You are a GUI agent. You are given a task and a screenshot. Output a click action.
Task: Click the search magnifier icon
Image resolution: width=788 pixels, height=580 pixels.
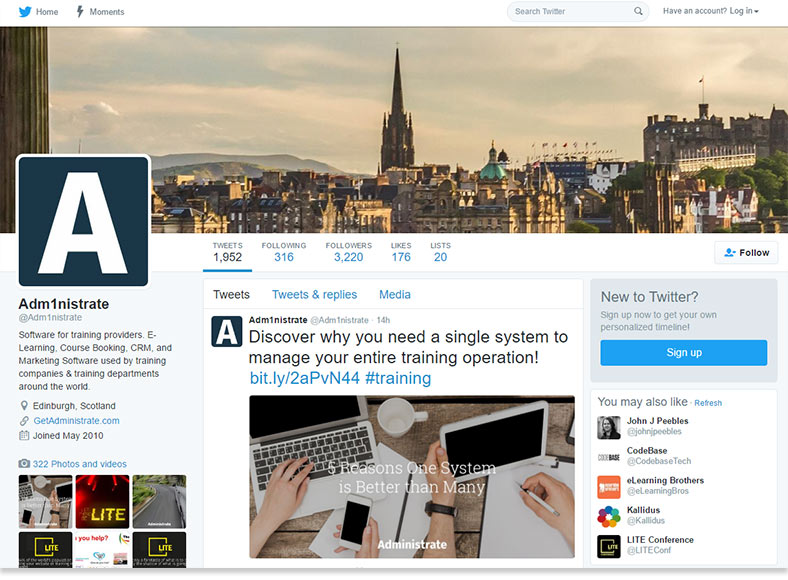638,11
